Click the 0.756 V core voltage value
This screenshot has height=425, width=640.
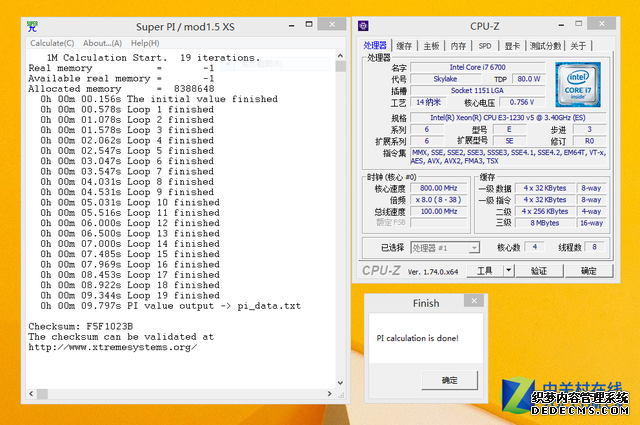pyautogui.click(x=522, y=102)
